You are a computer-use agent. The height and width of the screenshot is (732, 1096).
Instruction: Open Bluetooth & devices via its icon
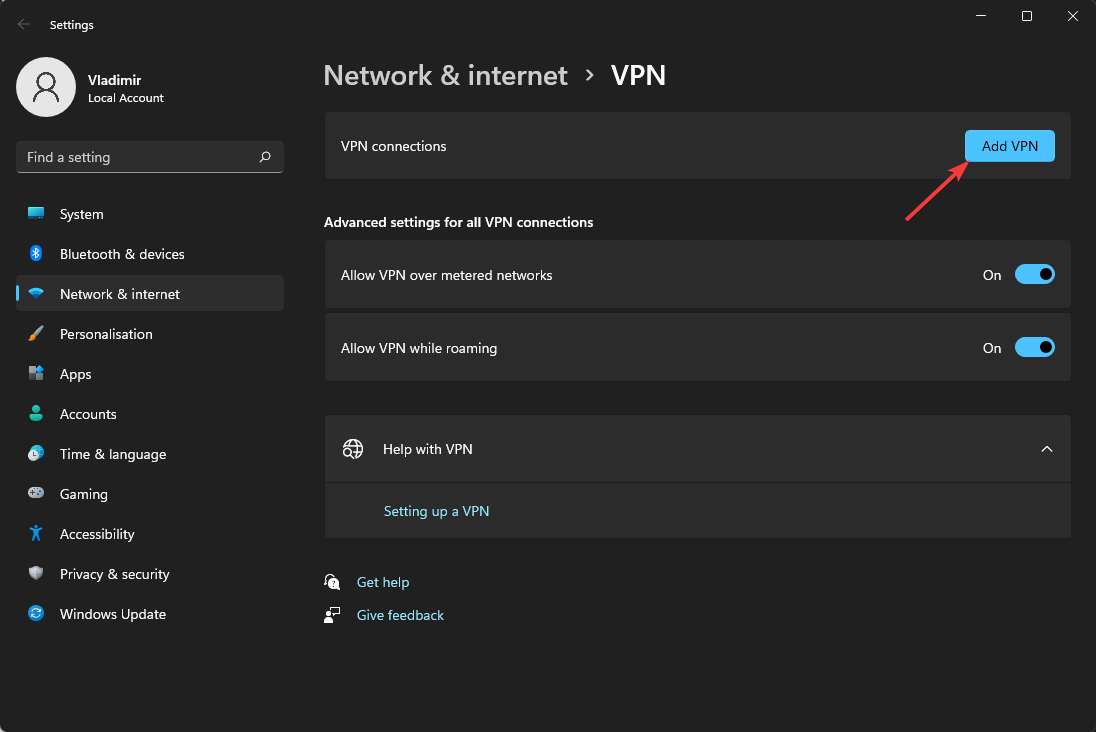click(x=36, y=254)
